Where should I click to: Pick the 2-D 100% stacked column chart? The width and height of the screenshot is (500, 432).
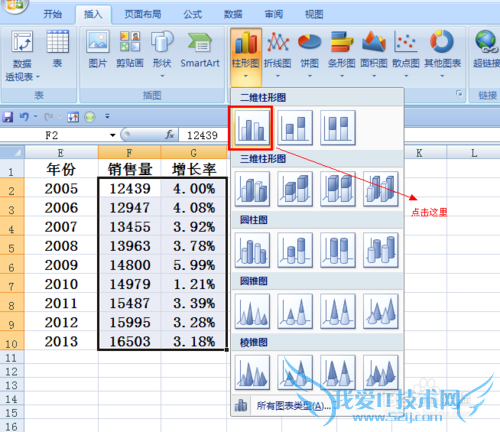point(338,128)
